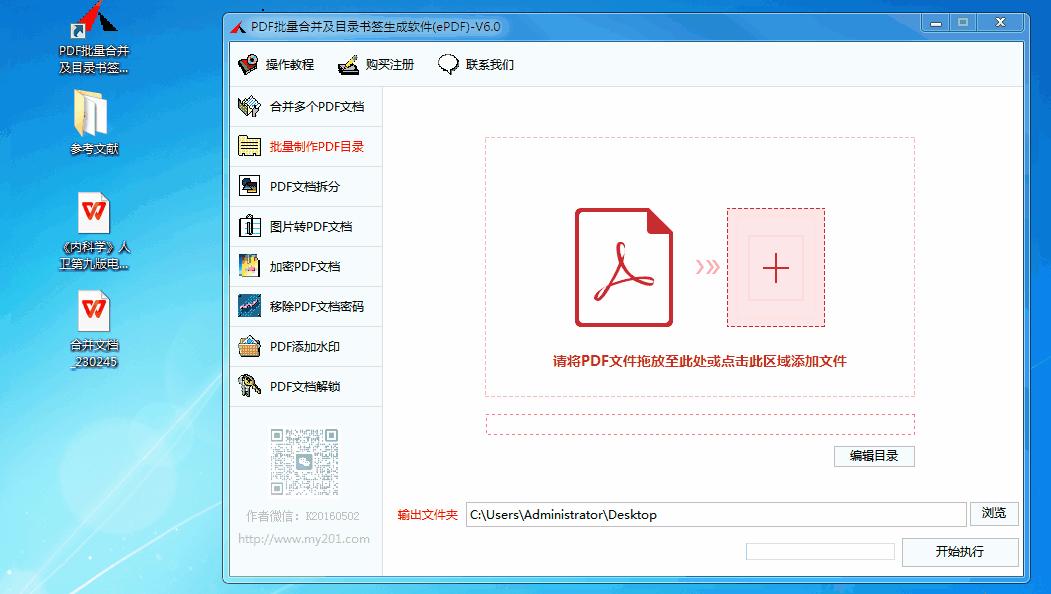Open the PDF文档解锁 tool

[x=304, y=386]
